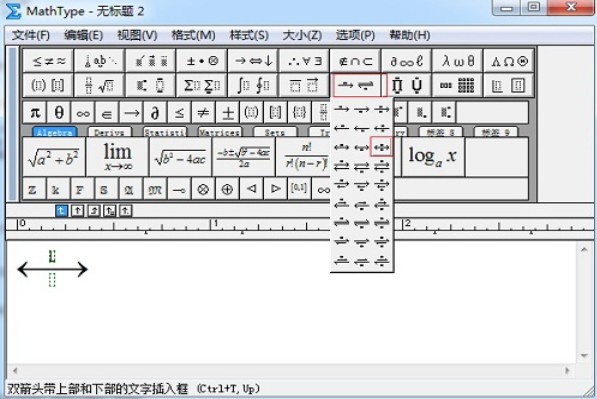Insert the Fraktur 𝔐 symbol
The width and height of the screenshot is (597, 399).
[155, 189]
